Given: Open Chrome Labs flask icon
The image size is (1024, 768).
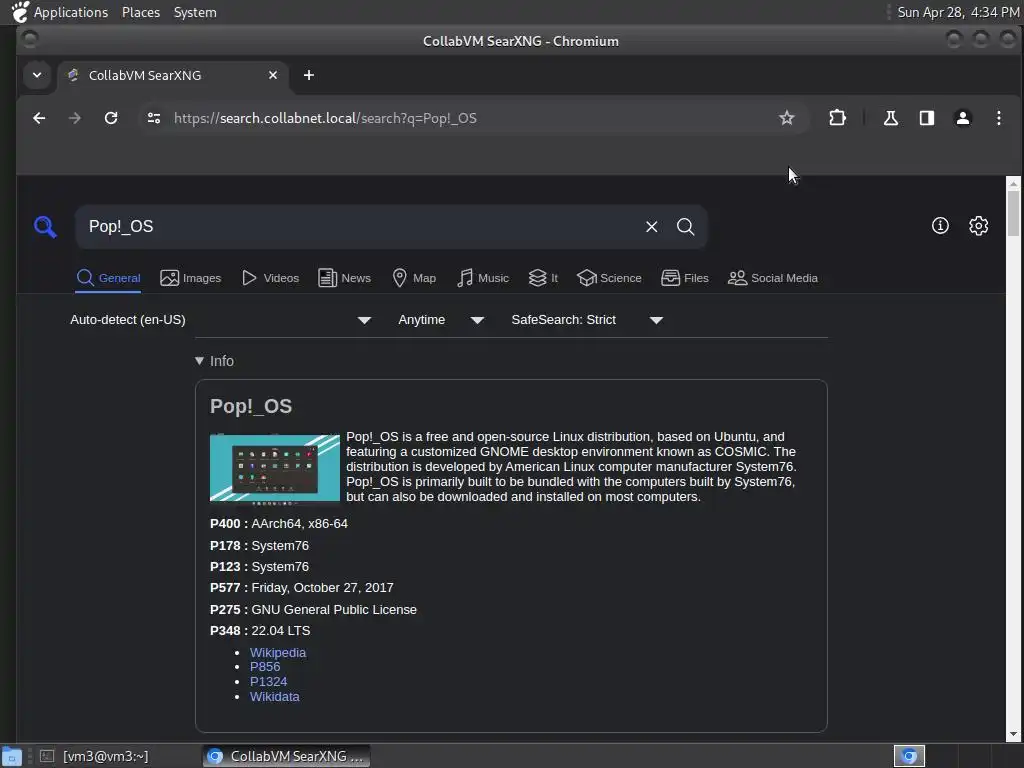Looking at the screenshot, I should click(890, 118).
